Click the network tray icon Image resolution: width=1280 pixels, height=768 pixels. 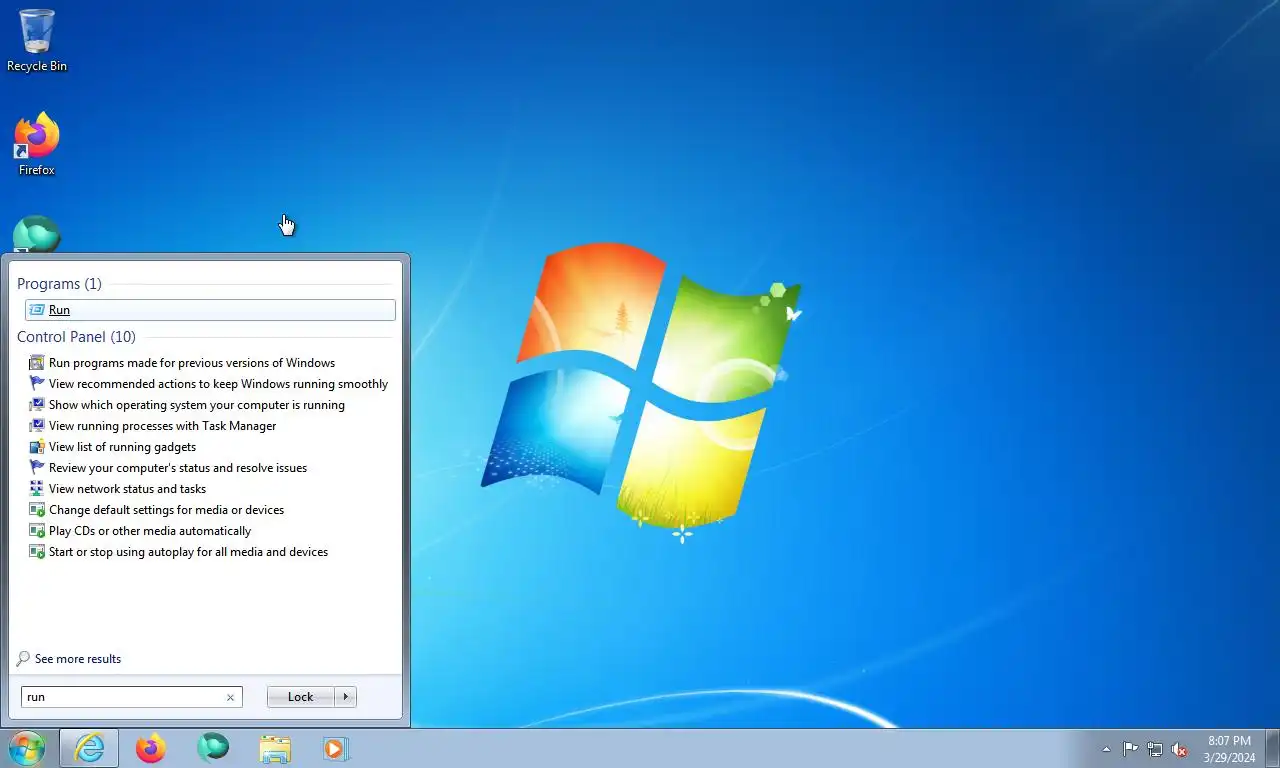pyautogui.click(x=1155, y=749)
